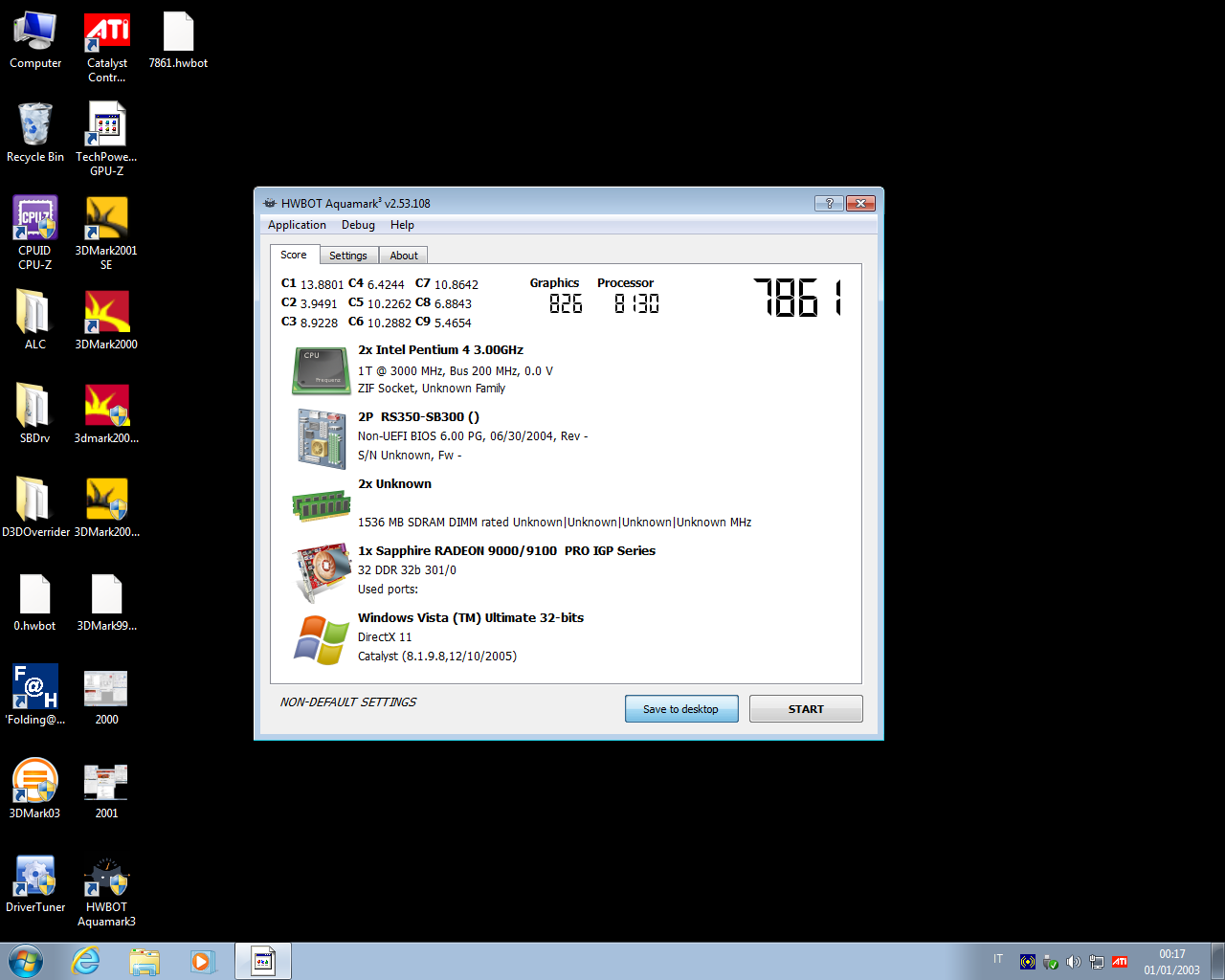Click 2x Intel Pentium 4 3.00GHz text
The height and width of the screenshot is (980, 1225).
[440, 350]
